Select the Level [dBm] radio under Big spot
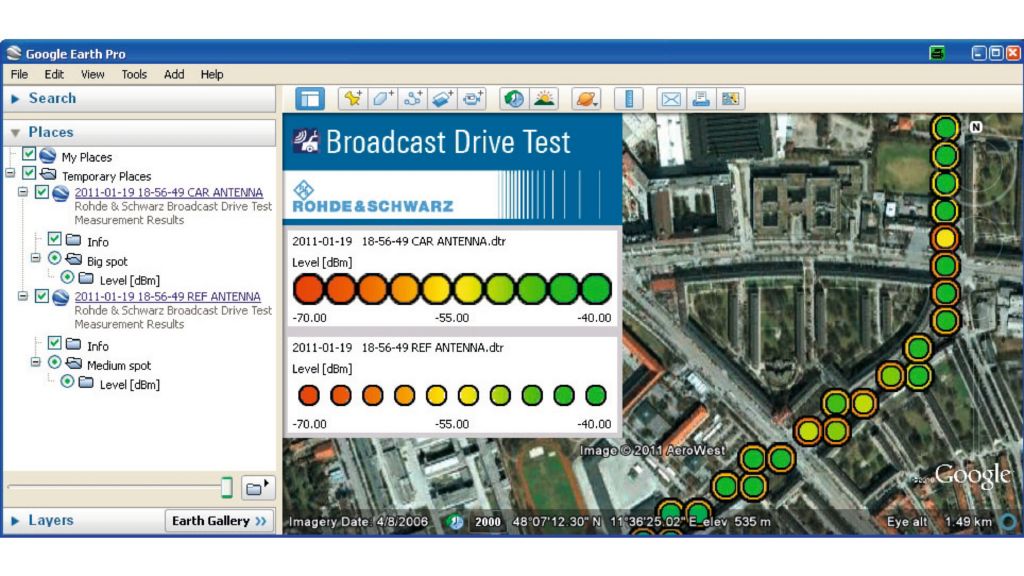This screenshot has width=1024, height=576. pos(68,276)
